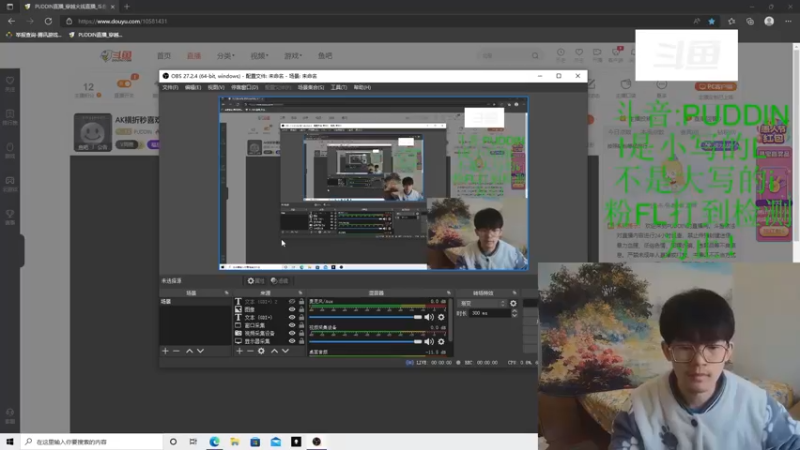Open settings gear for 视频采集设备 mixer channel
800x450 pixels.
[441, 342]
